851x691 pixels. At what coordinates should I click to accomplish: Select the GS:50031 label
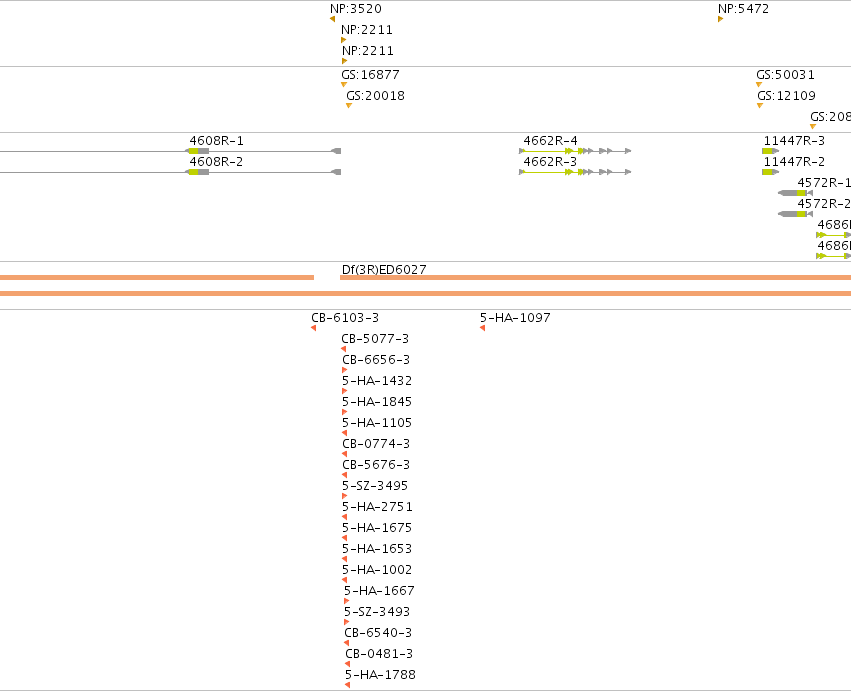tap(785, 74)
